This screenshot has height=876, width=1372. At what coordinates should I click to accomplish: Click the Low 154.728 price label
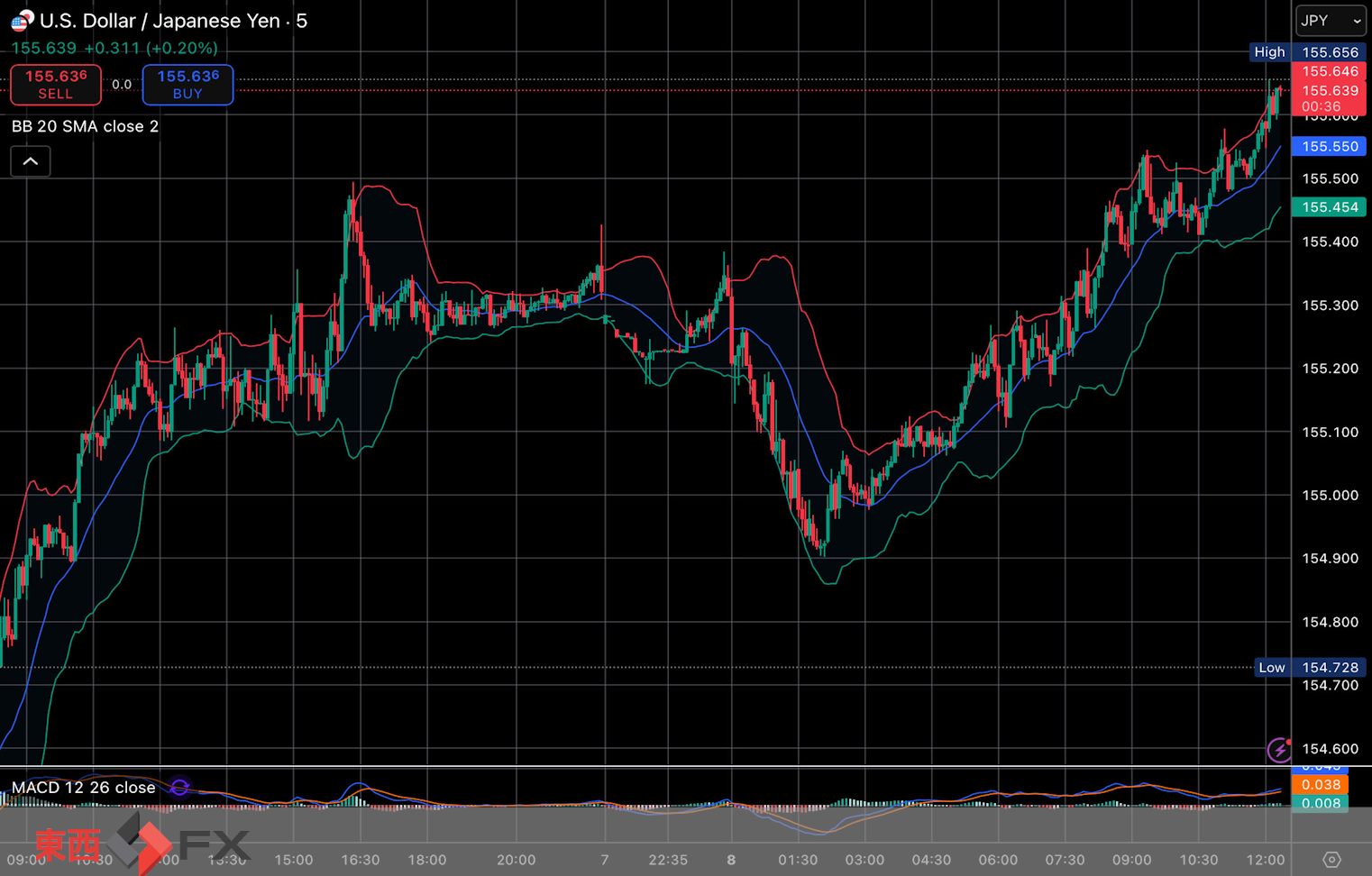click(x=1308, y=668)
